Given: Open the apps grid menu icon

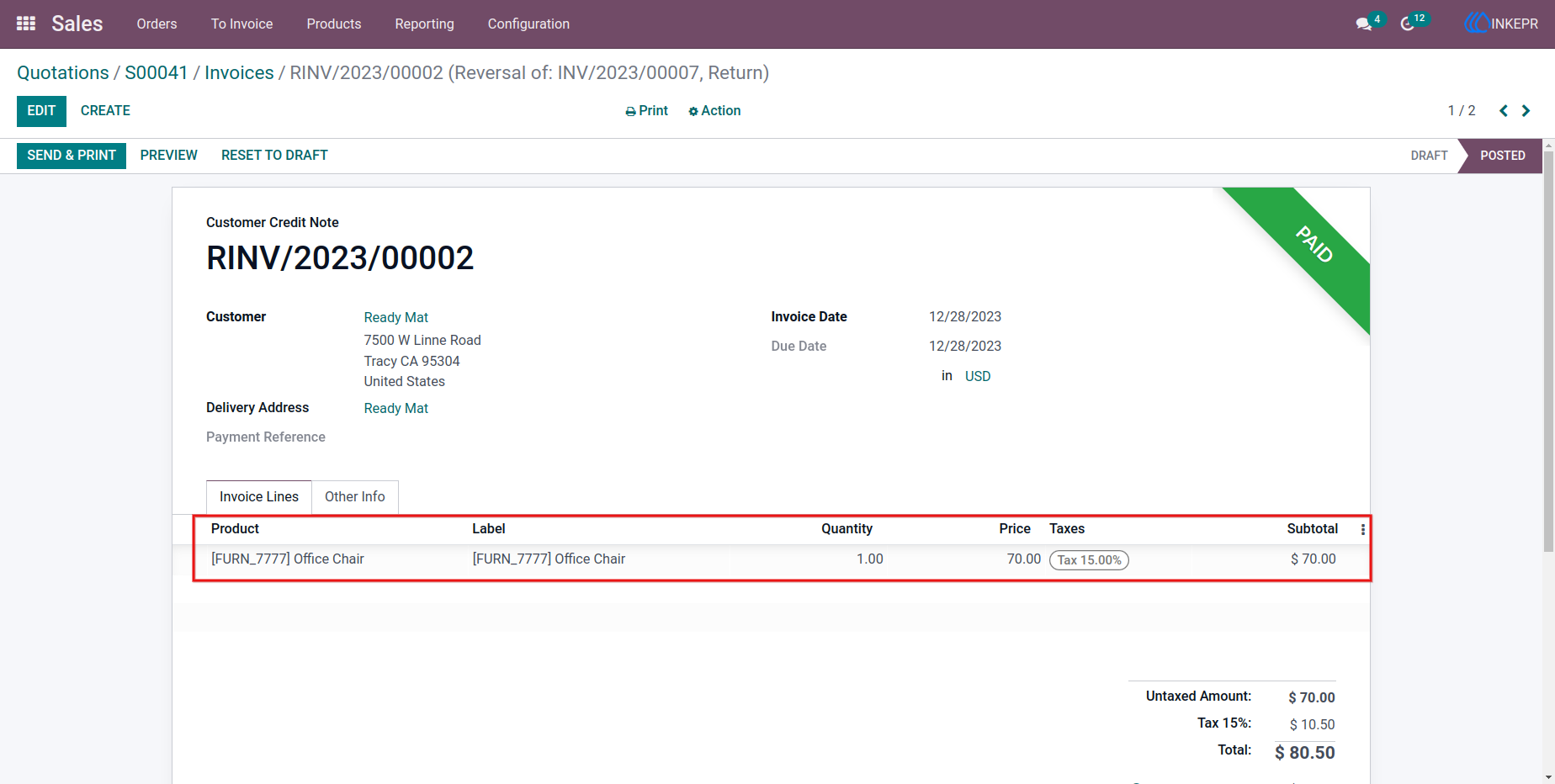Looking at the screenshot, I should coord(26,24).
